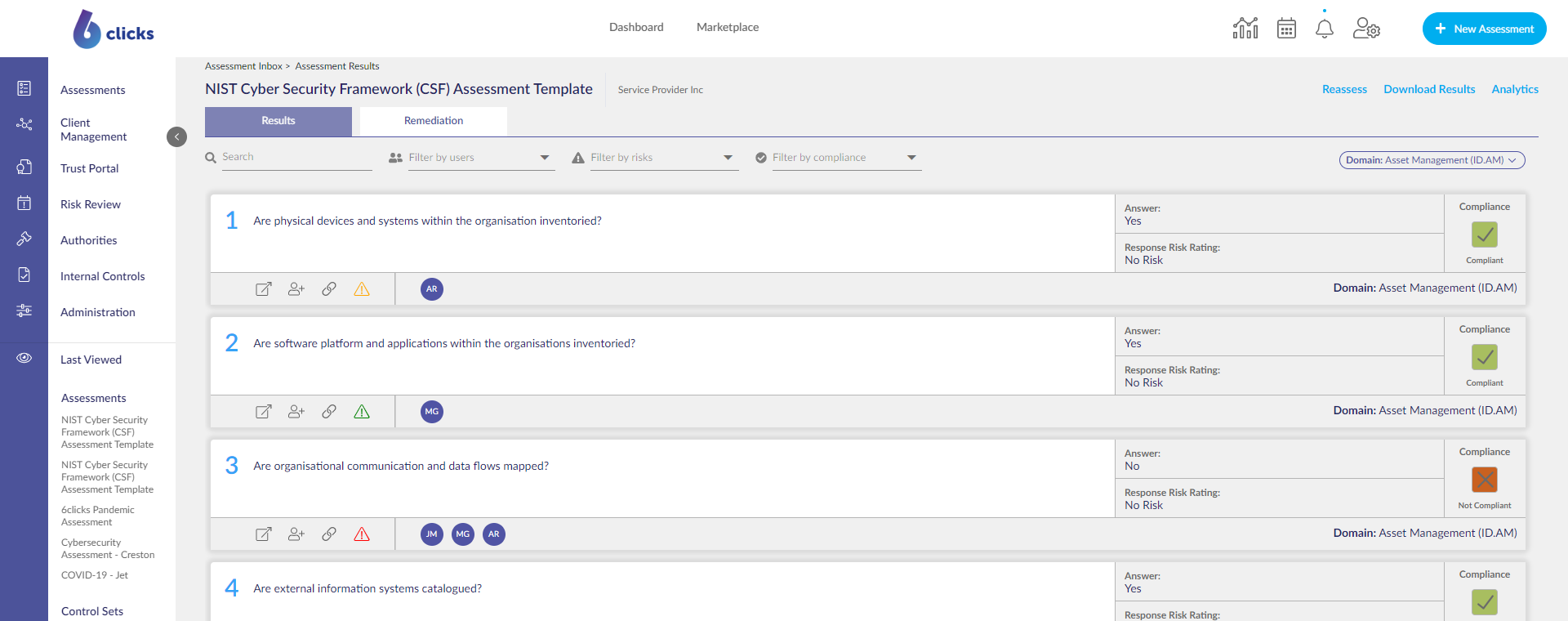Open edit icon for question 3
Viewport: 1568px width, 621px height.
pos(264,534)
